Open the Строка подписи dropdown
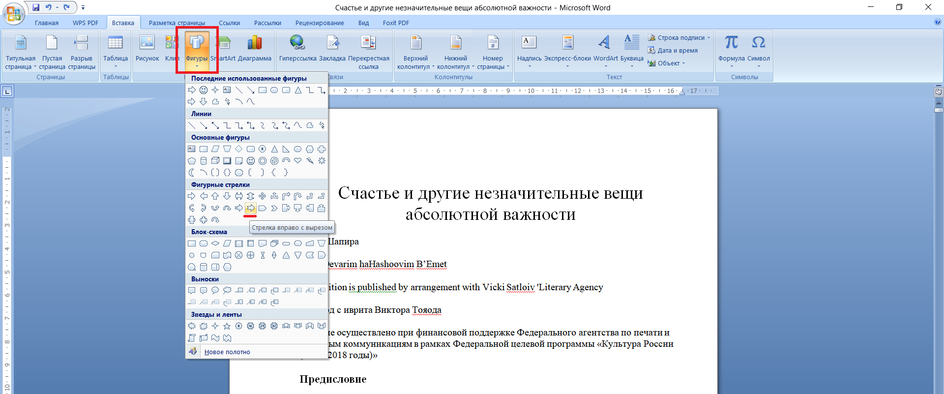Screen dimensions: 944x394 [x=679, y=37]
